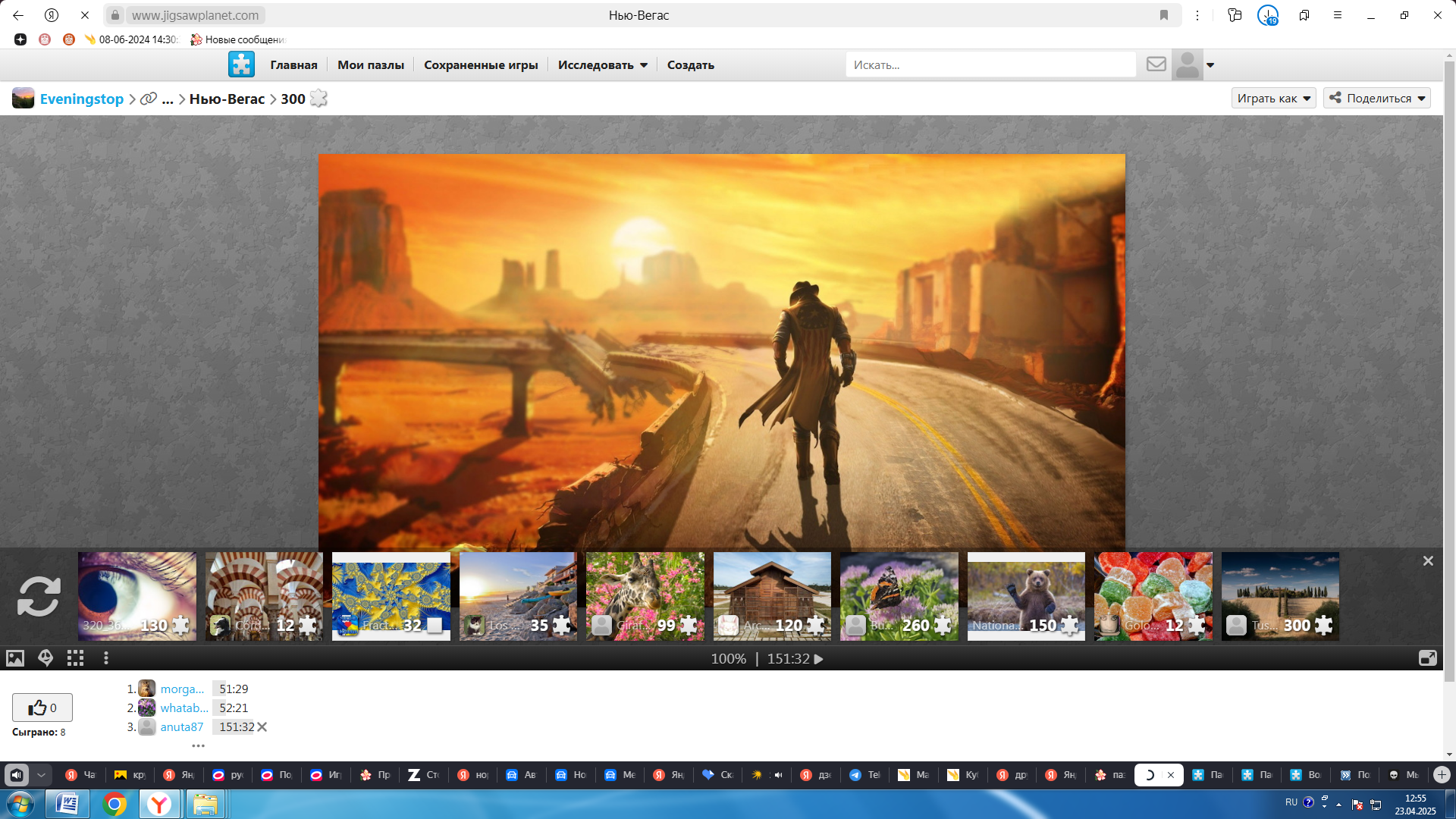Expand the Исследовать dropdown menu
The height and width of the screenshot is (819, 1456).
(602, 65)
